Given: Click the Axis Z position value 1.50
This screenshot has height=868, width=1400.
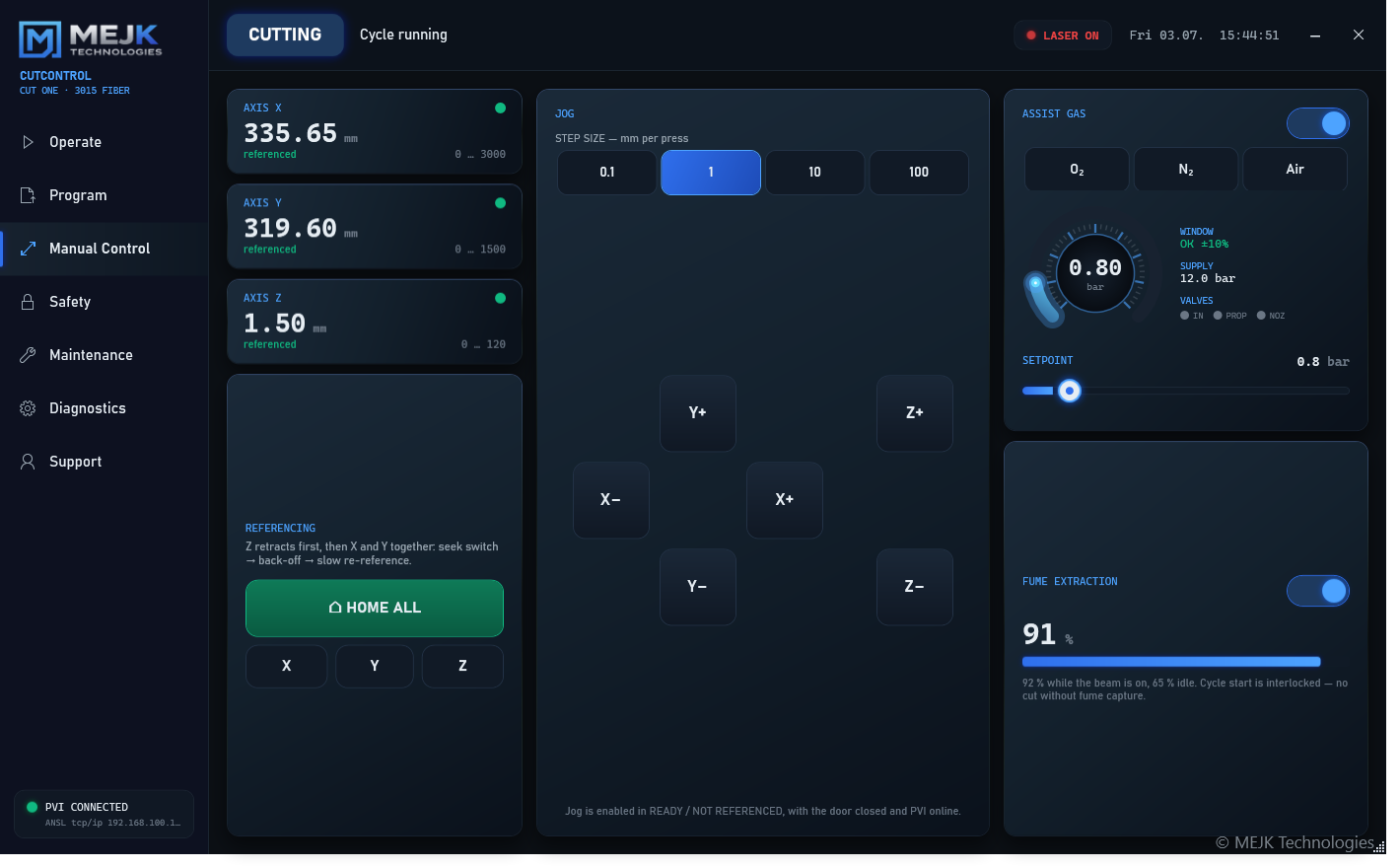Looking at the screenshot, I should (x=274, y=324).
